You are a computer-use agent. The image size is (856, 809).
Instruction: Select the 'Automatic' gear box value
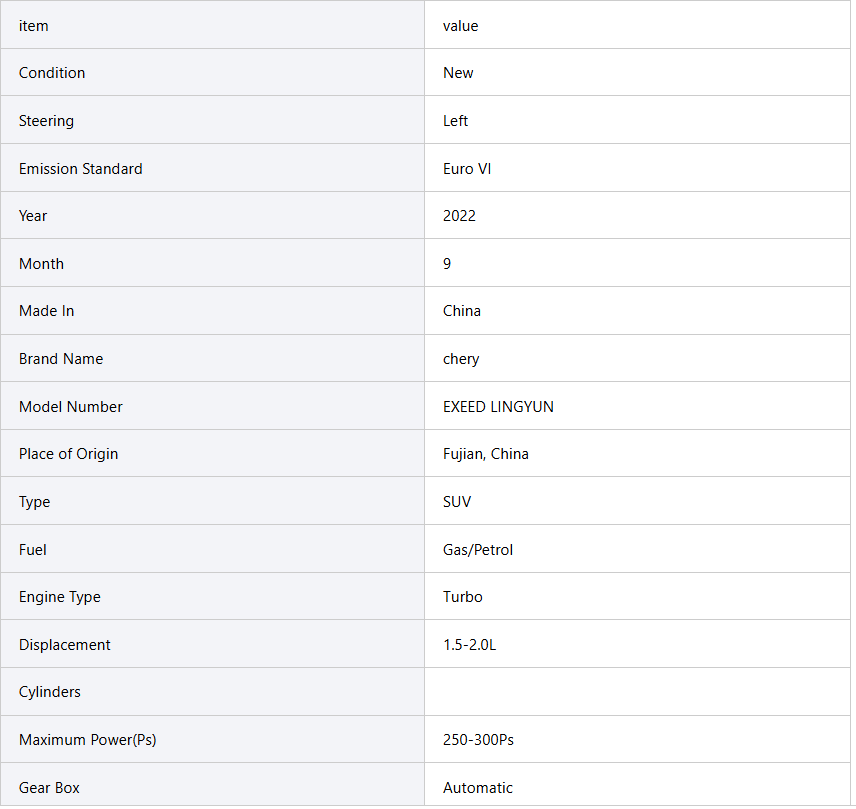tap(478, 788)
